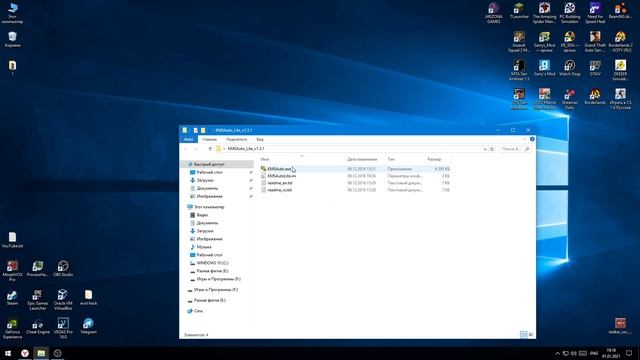Sort by Дата изменения column header
Image resolution: width=640 pixels, height=360 pixels.
pyautogui.click(x=362, y=159)
